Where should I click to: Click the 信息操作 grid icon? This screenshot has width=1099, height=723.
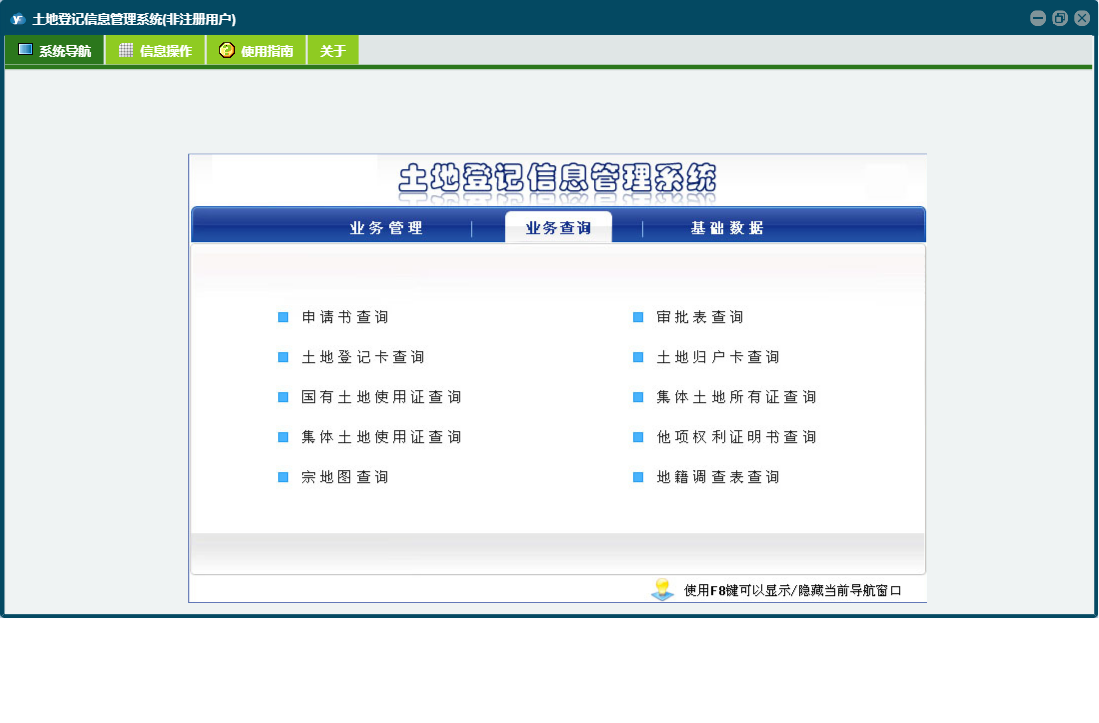tap(125, 50)
